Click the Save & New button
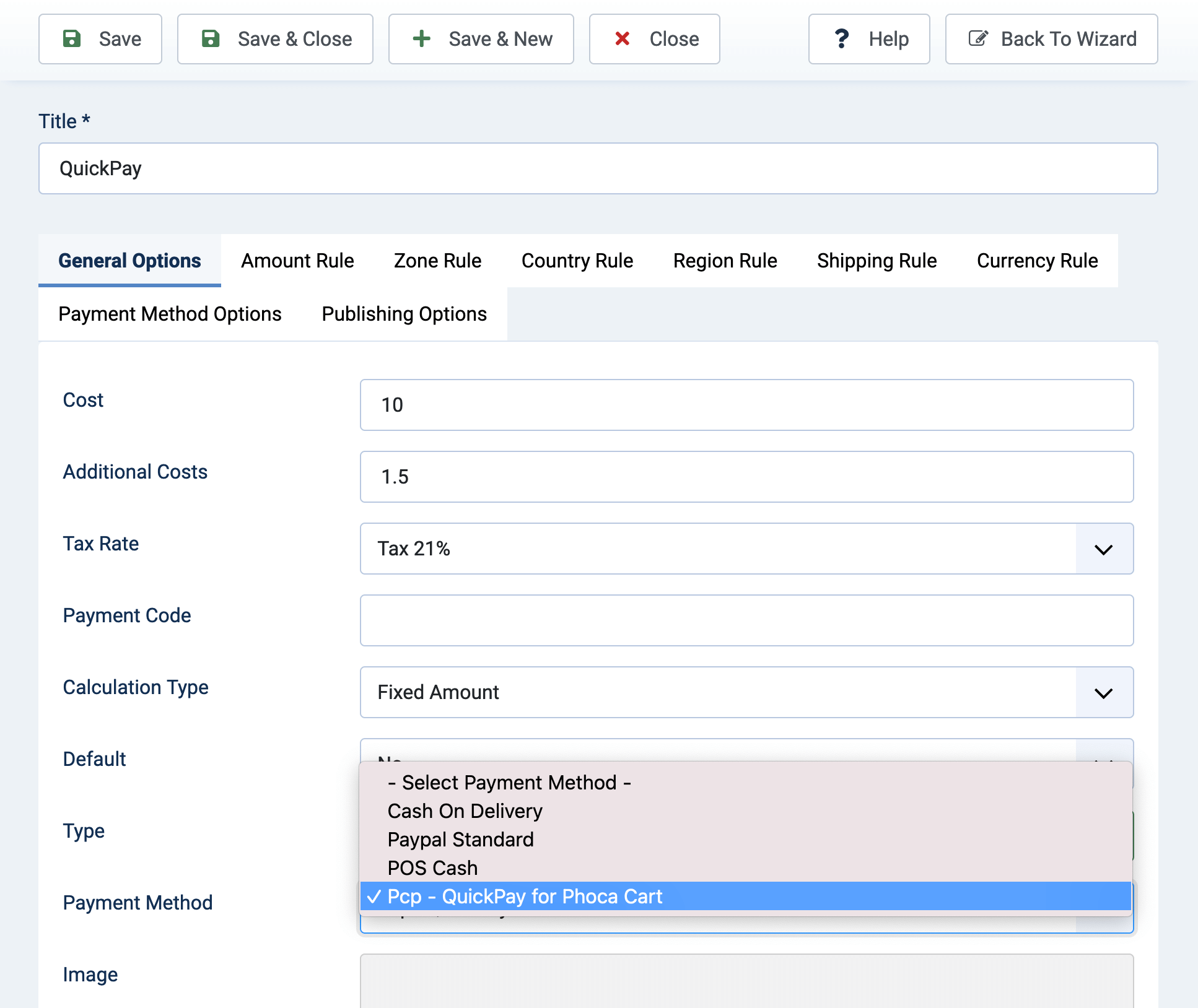This screenshot has width=1198, height=1008. (x=481, y=38)
